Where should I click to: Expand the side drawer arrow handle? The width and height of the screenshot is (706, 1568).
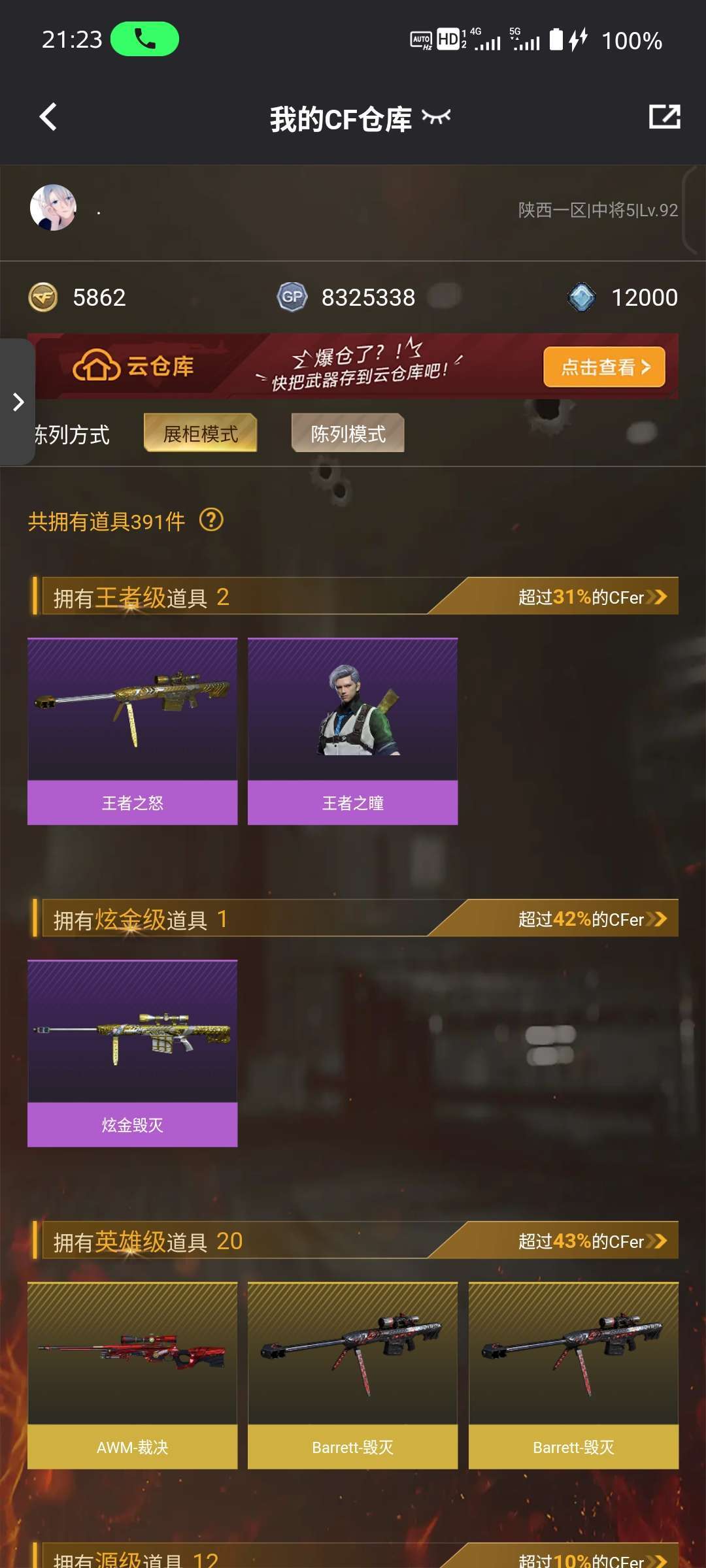coord(18,402)
